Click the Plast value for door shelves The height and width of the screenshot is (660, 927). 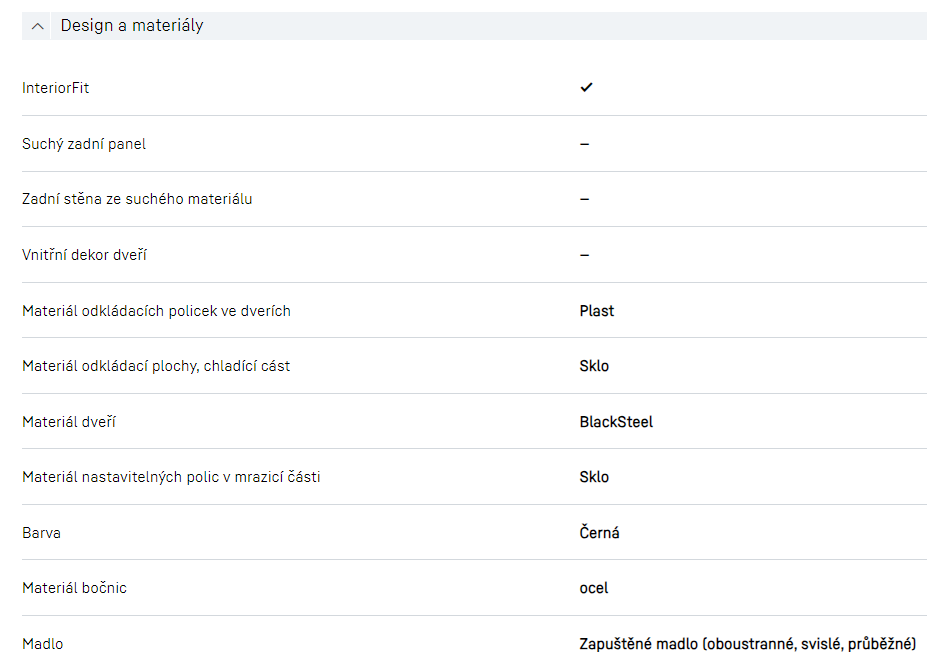tap(597, 311)
